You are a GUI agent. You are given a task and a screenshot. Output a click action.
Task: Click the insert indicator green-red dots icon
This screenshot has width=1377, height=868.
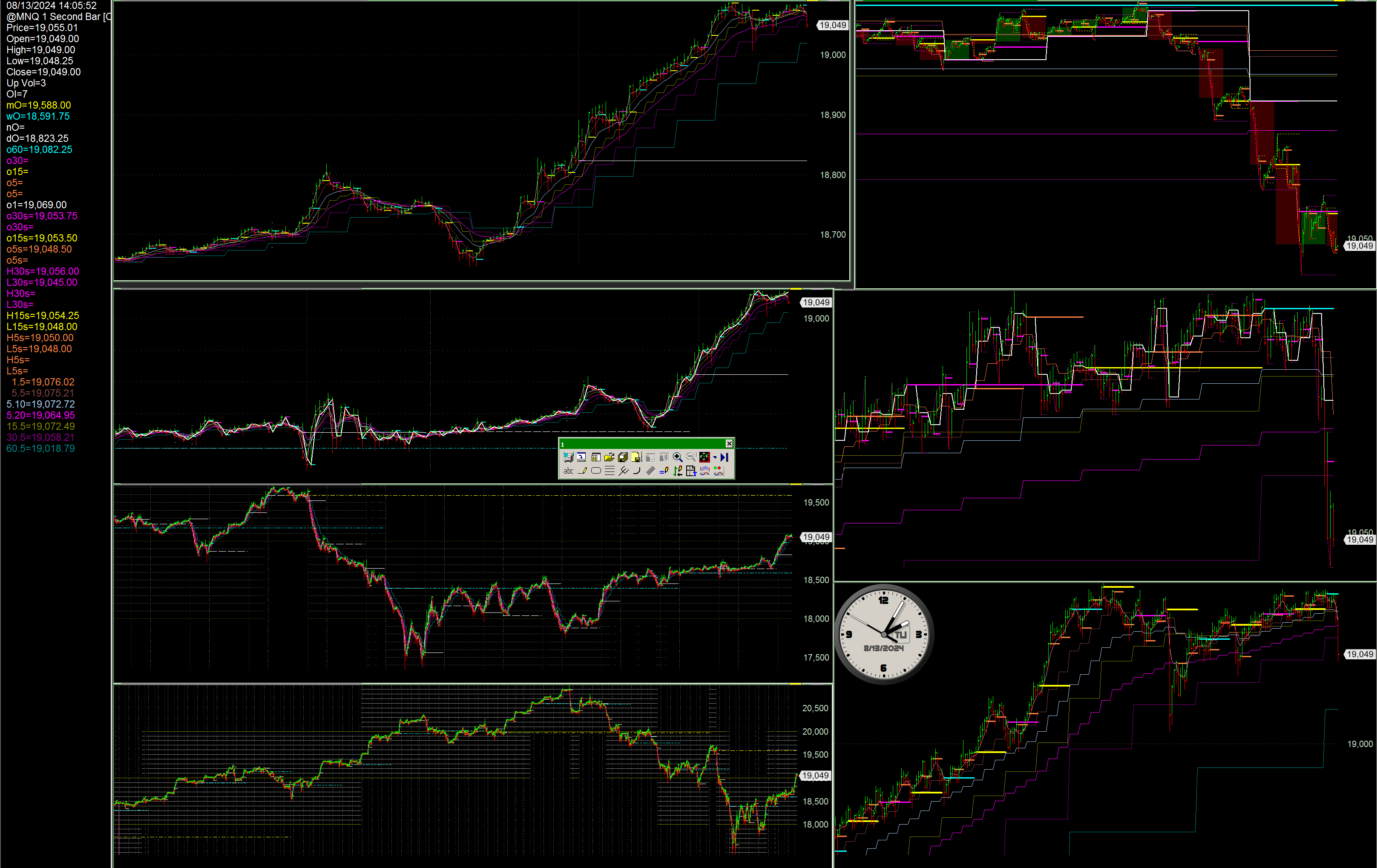719,471
